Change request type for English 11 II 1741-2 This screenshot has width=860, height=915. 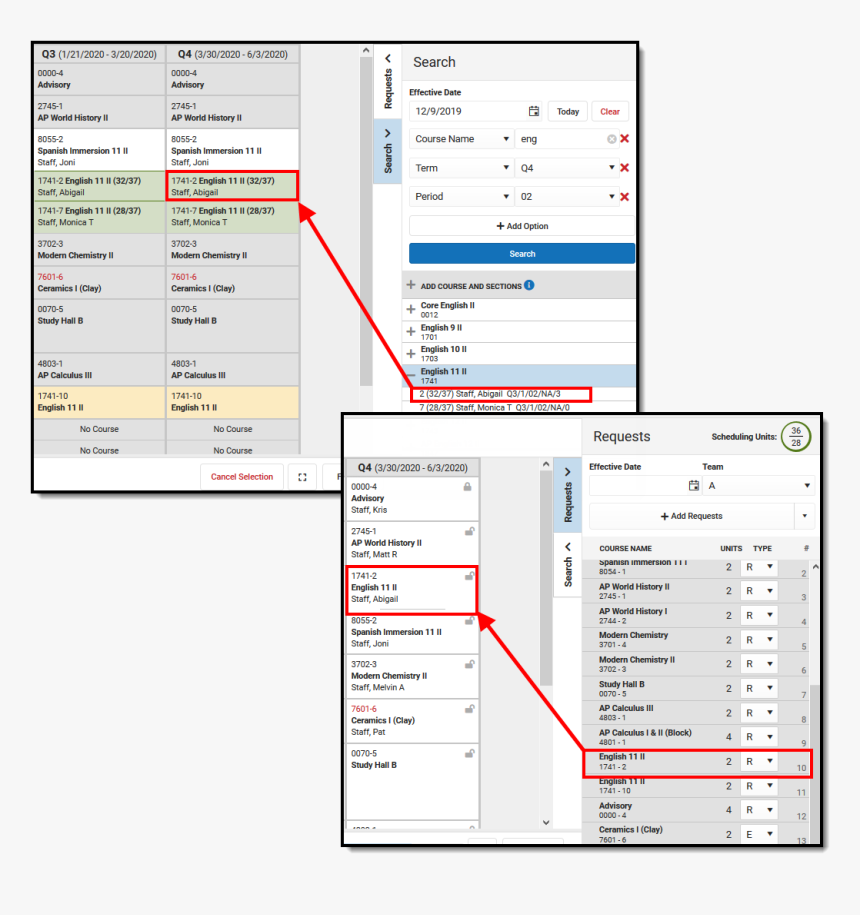pos(758,762)
